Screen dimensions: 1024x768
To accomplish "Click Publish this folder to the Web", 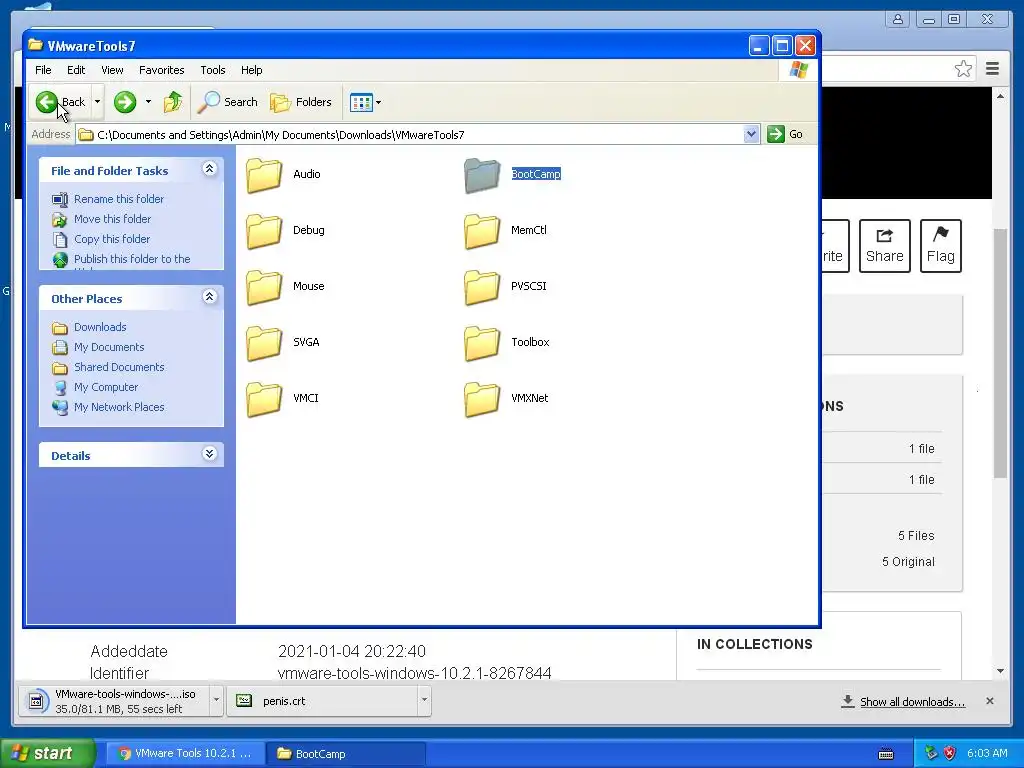I will [x=132, y=259].
